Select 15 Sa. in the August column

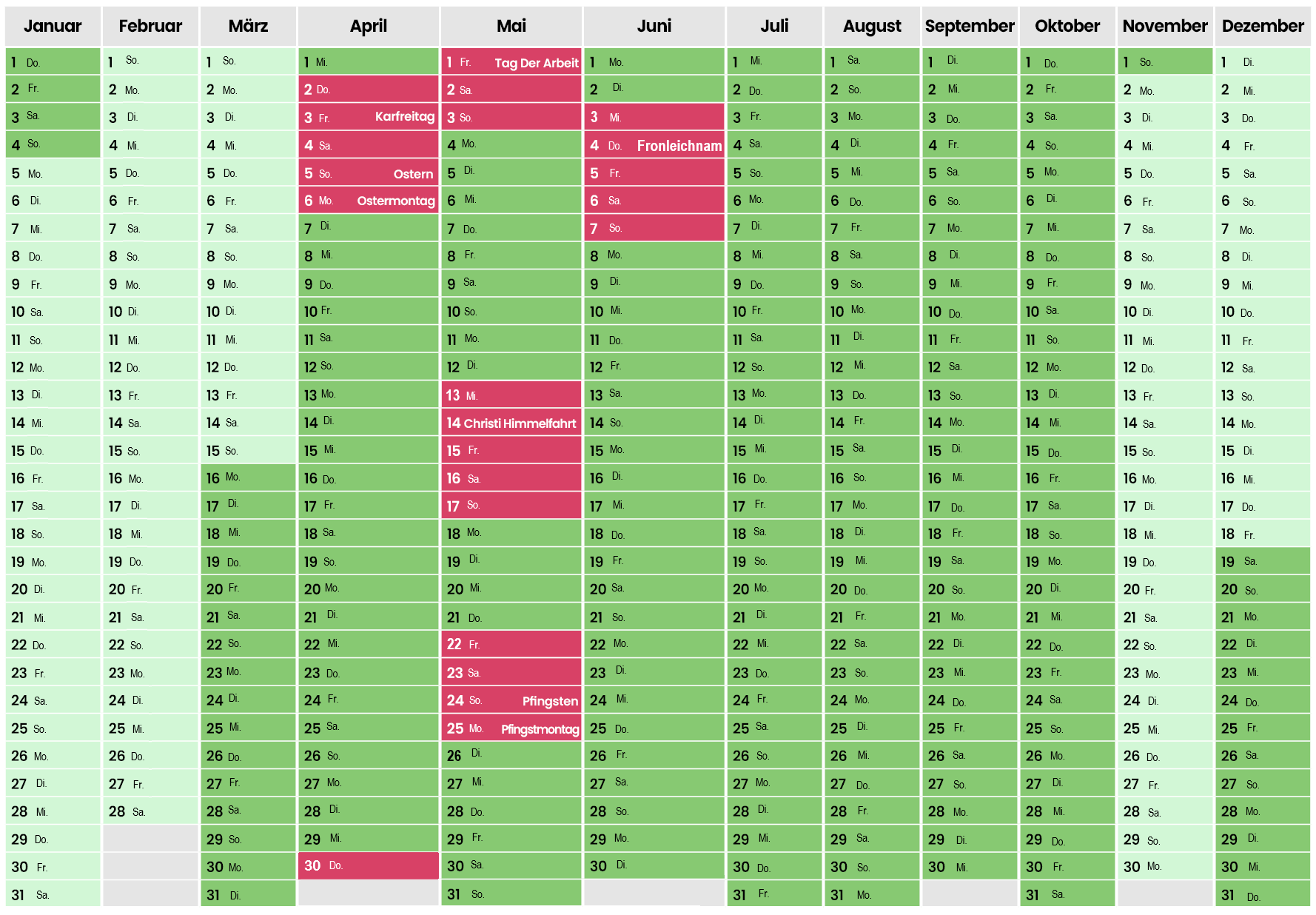point(872,450)
